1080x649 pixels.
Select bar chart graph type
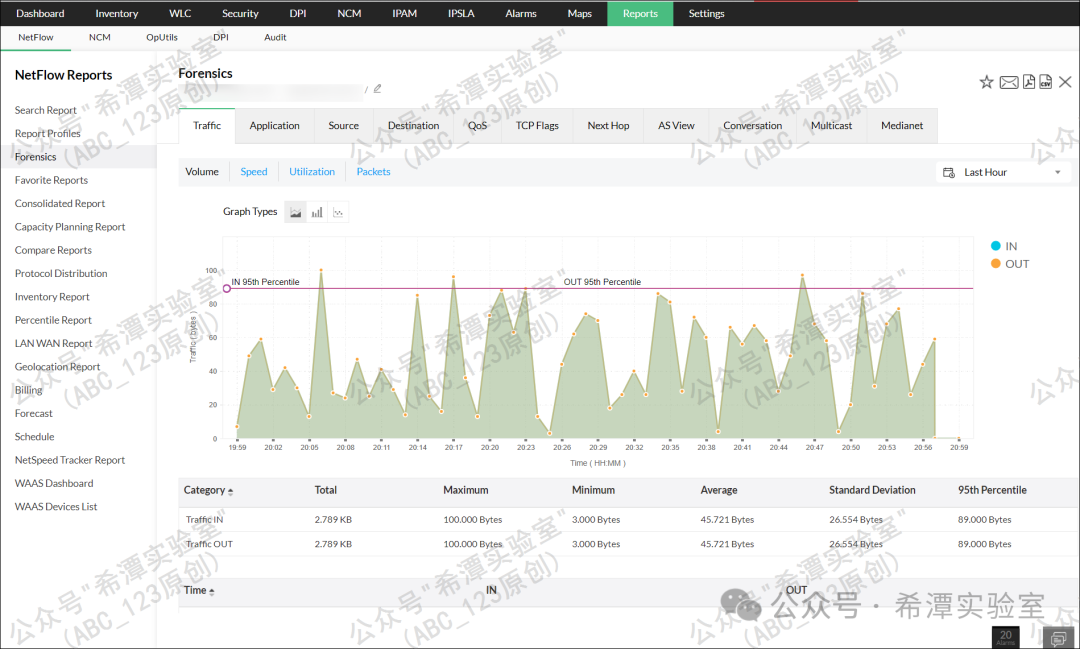tap(317, 212)
